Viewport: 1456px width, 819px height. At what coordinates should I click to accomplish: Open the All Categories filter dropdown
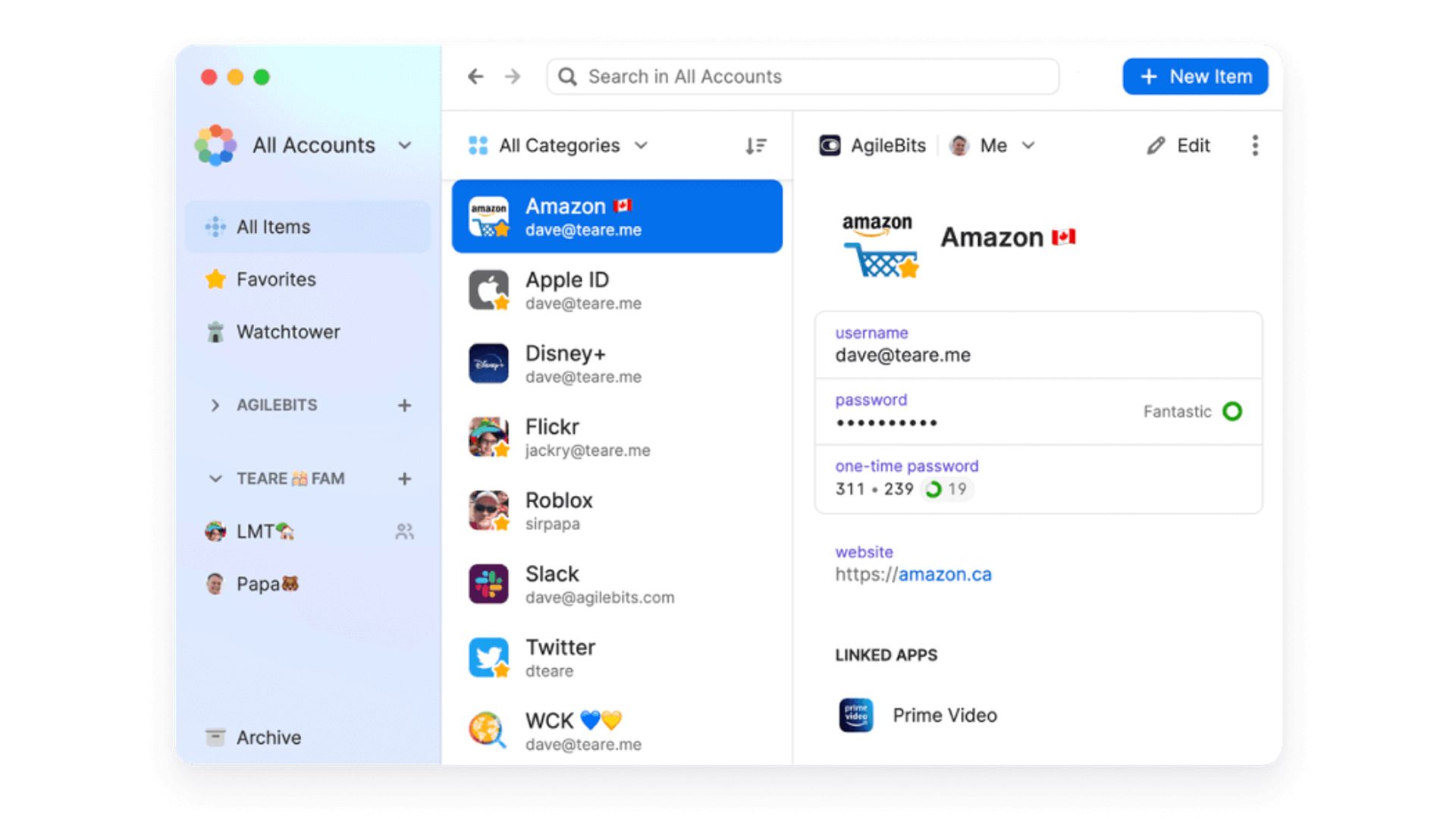pyautogui.click(x=557, y=144)
